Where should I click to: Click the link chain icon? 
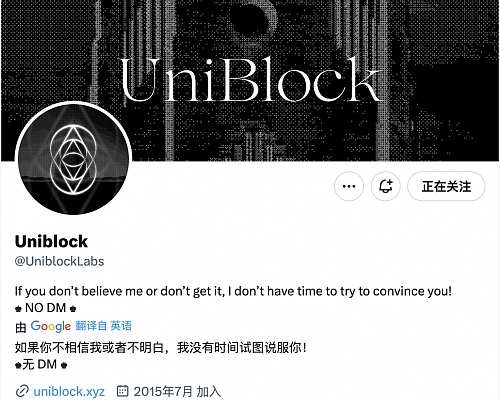click(22, 391)
